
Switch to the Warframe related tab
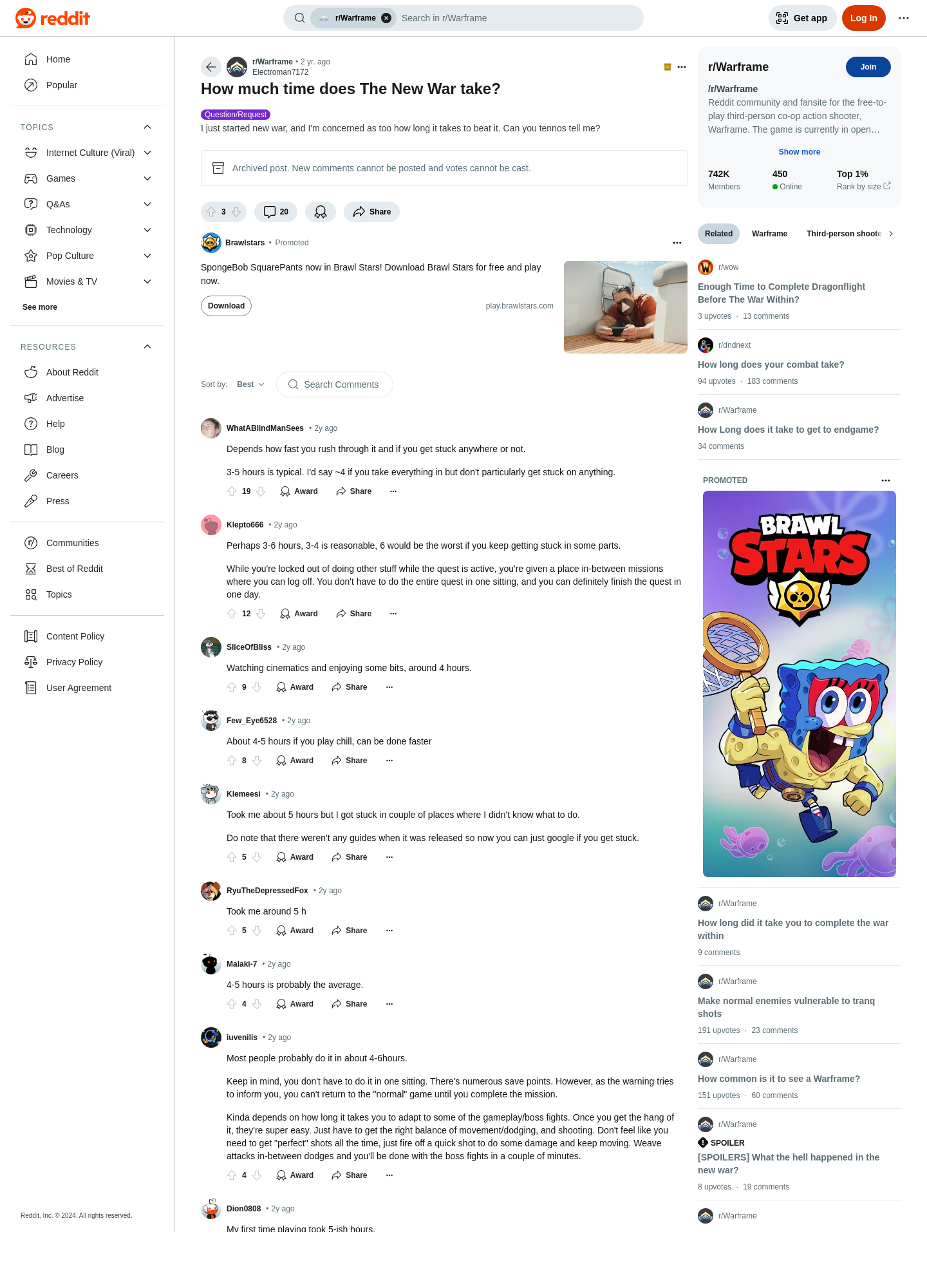click(x=769, y=234)
